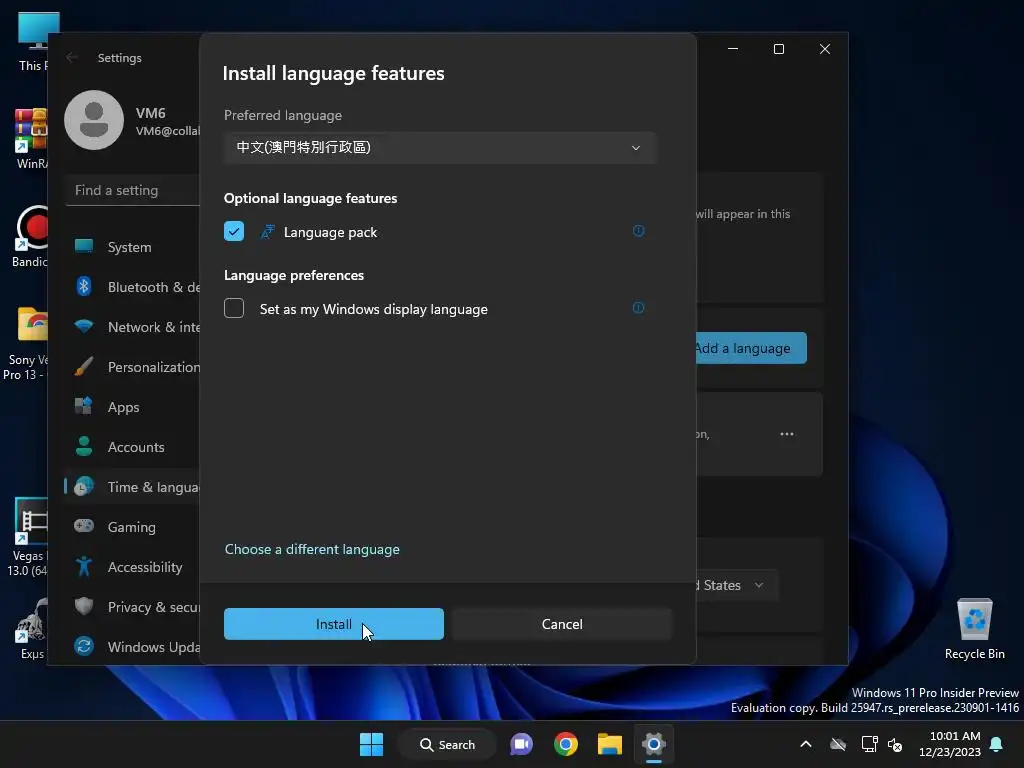Launch Google Chrome from taskbar
1024x768 pixels.
point(566,744)
